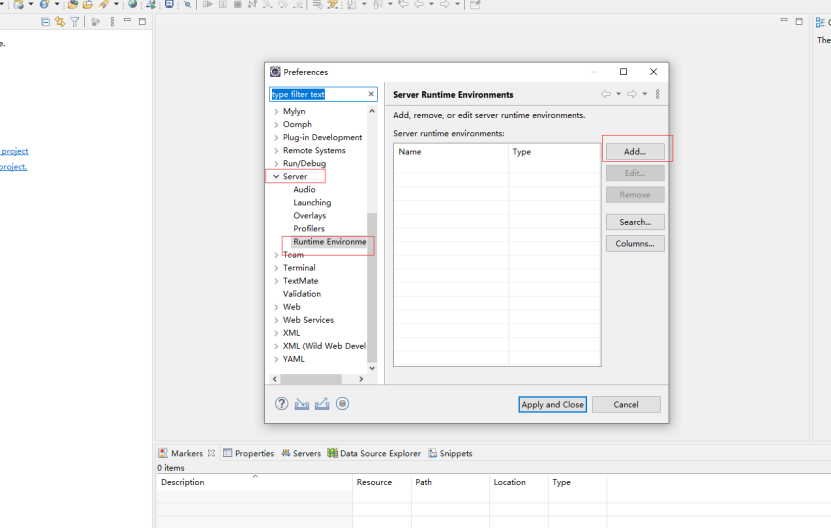This screenshot has height=529, width=831.
Task: Expand the Plug-in Development node
Action: point(276,137)
